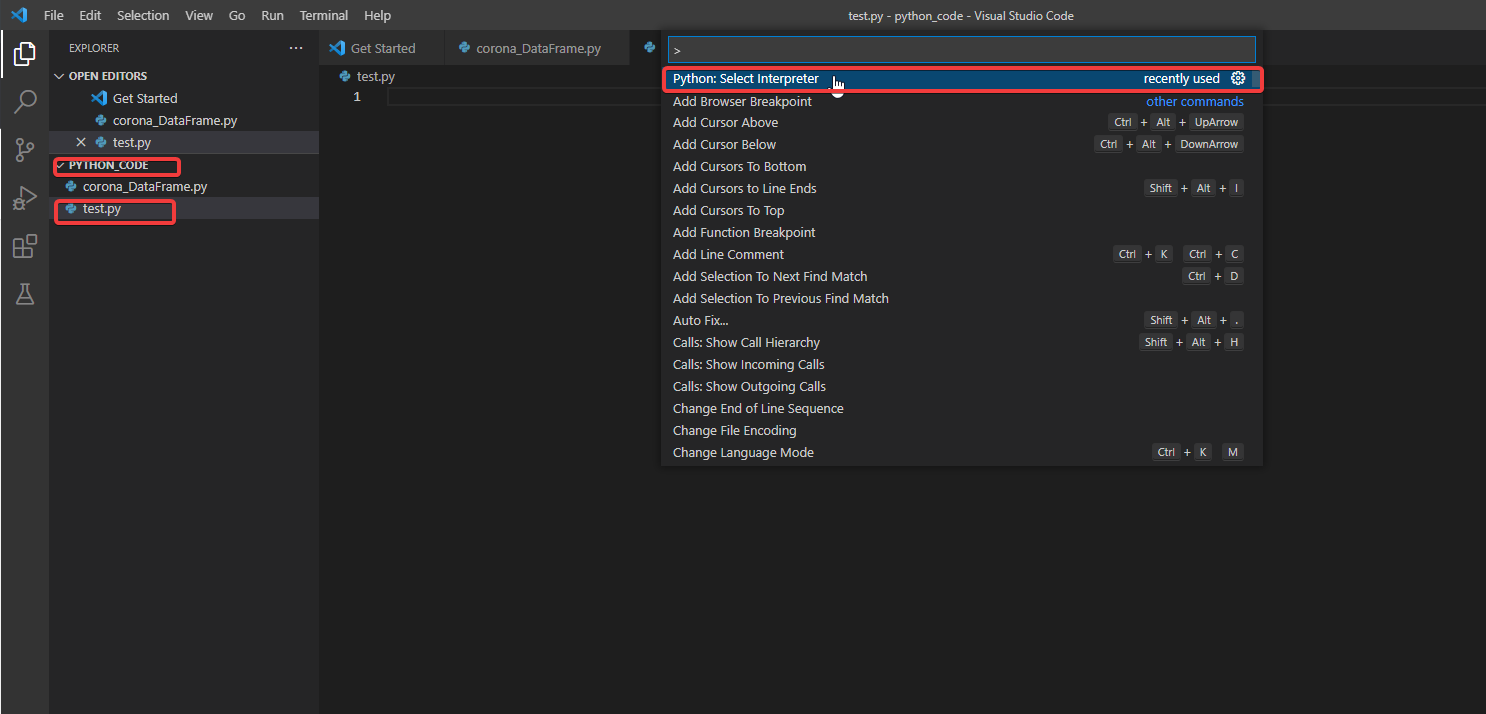Open the Source Control view icon

(24, 150)
